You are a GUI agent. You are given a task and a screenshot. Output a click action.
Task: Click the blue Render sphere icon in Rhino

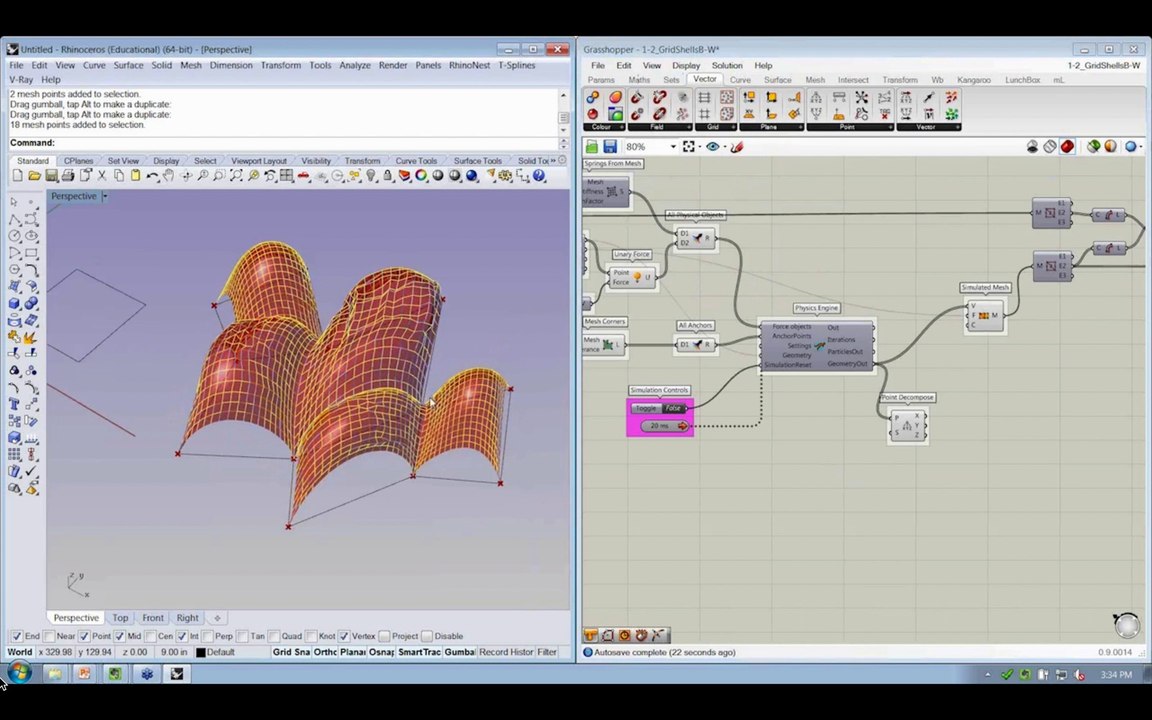[472, 176]
